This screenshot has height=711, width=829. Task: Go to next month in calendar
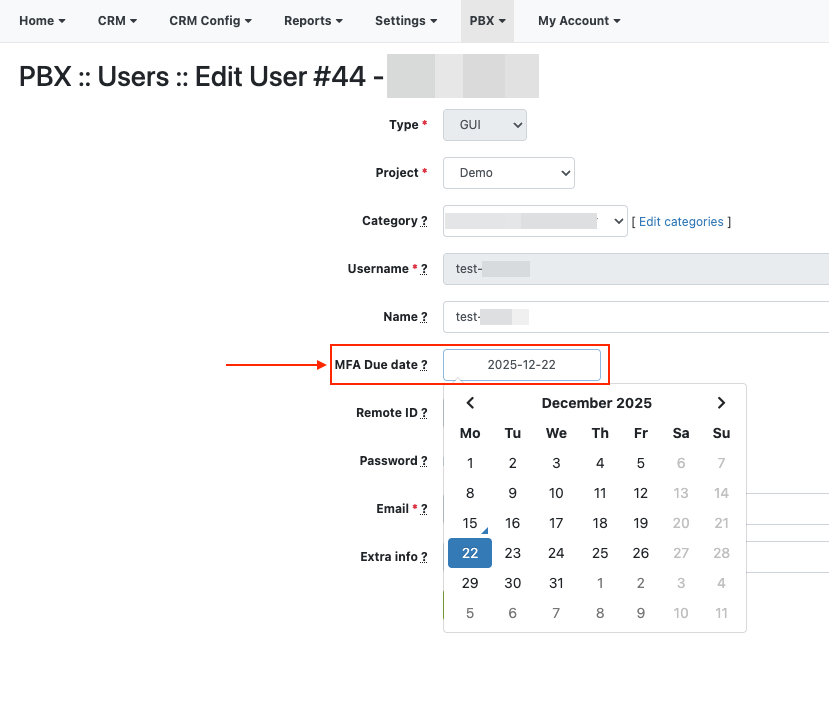click(x=721, y=403)
